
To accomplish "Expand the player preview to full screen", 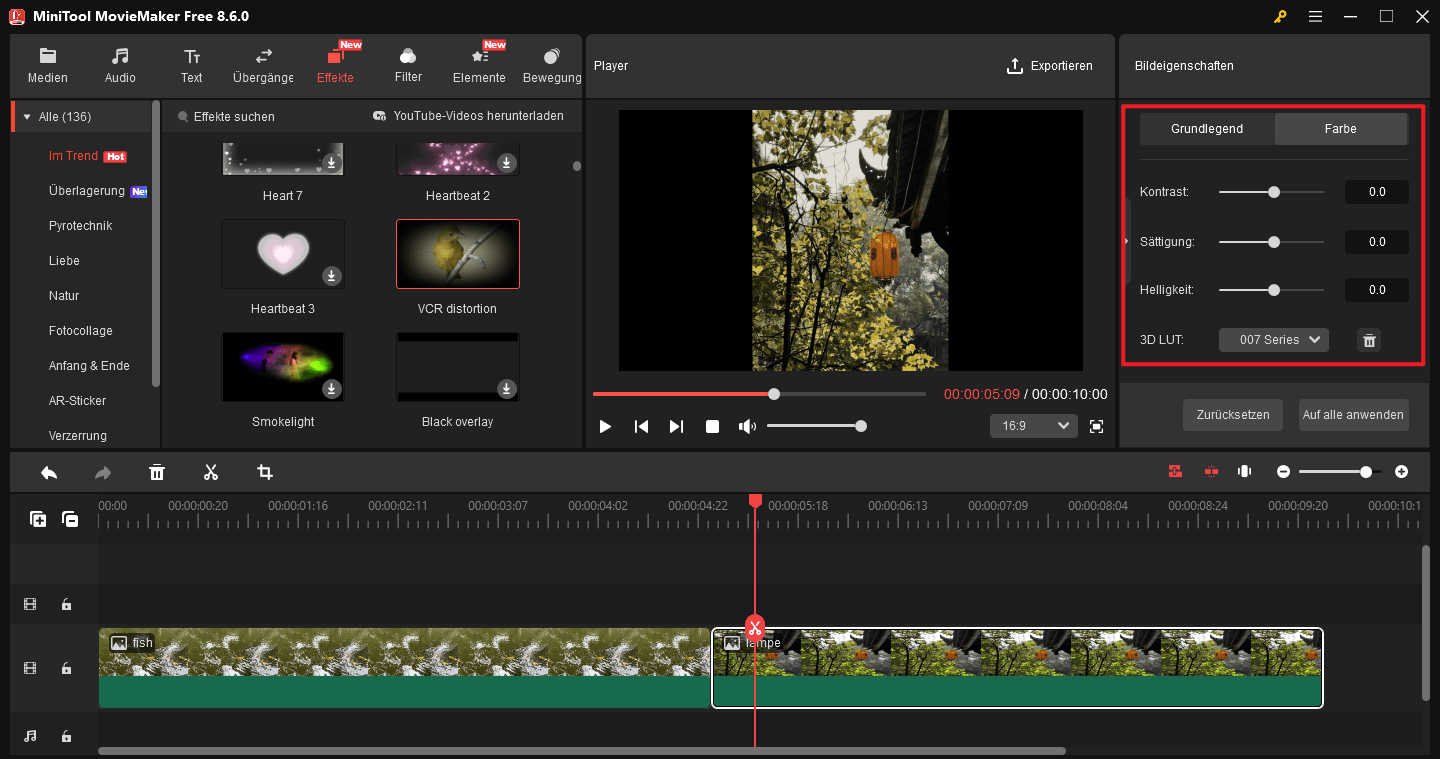I will click(1096, 426).
